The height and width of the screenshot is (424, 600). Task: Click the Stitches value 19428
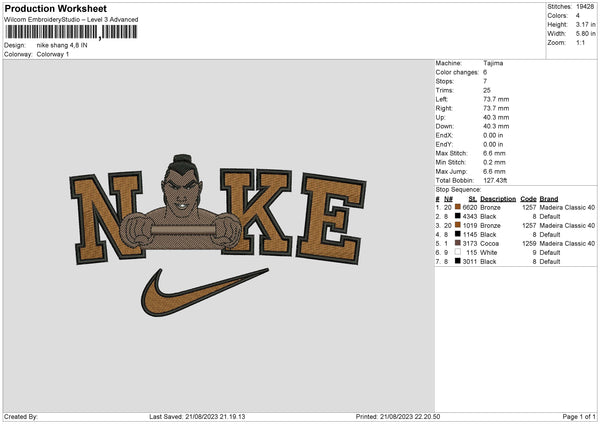[585, 7]
